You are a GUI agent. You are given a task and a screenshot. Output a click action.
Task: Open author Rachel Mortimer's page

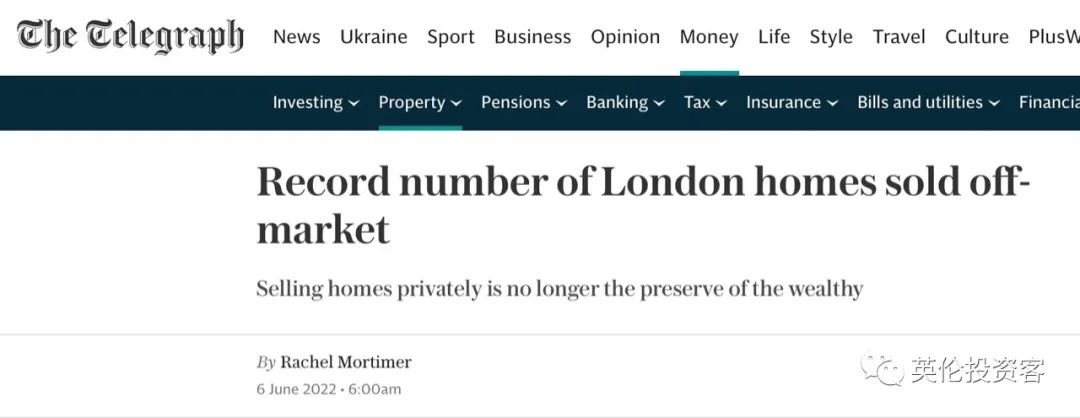346,362
